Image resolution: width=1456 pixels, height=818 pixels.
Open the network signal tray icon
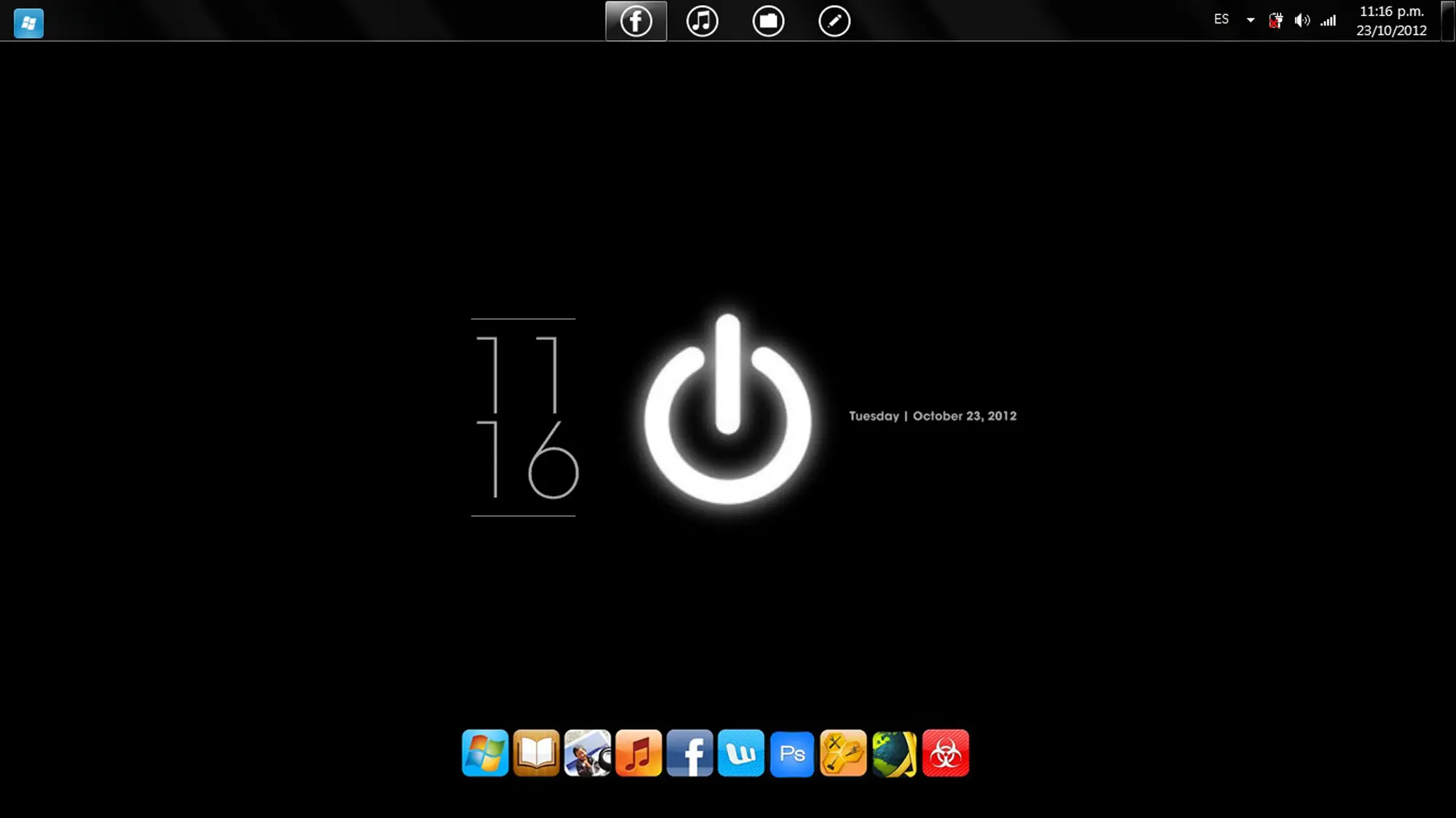(x=1329, y=20)
